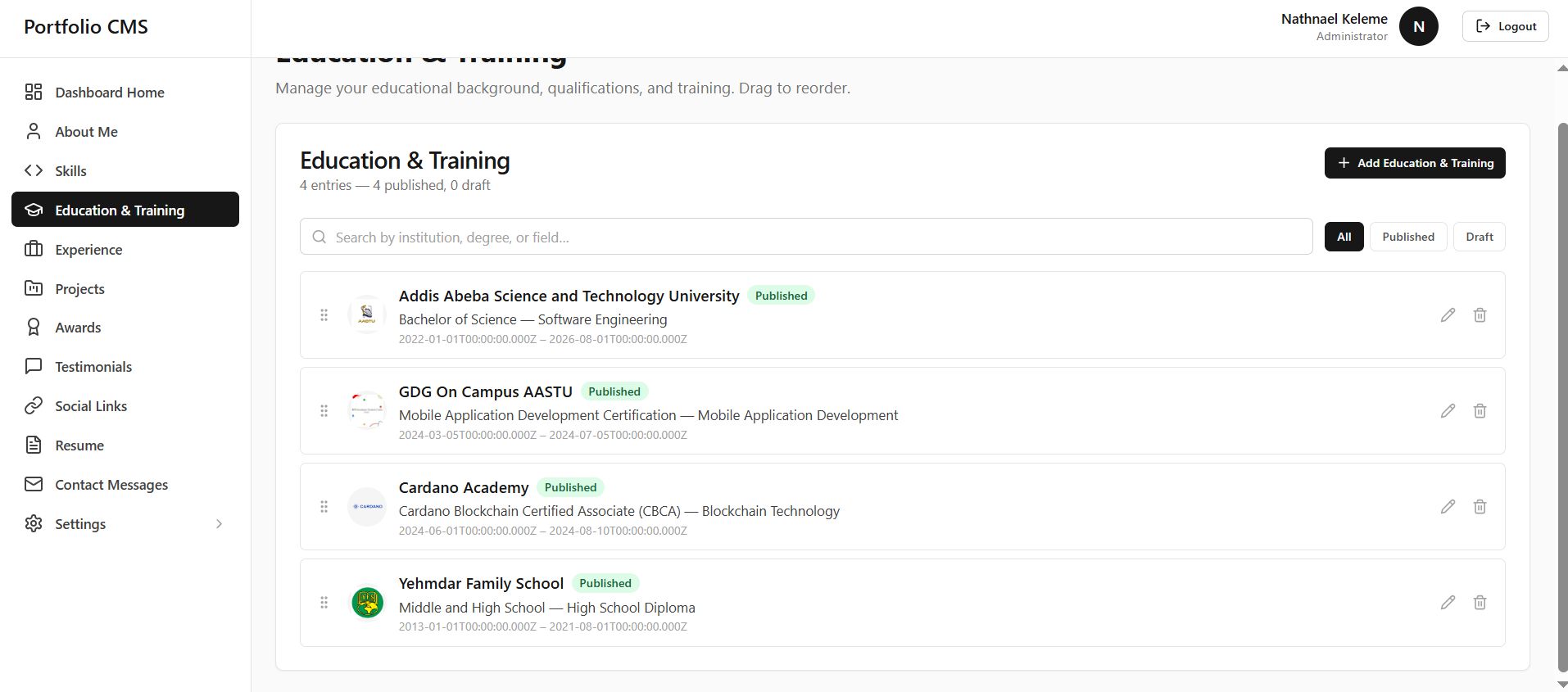The image size is (1568, 692).
Task: Click Portfolio CMS title
Action: point(86,26)
